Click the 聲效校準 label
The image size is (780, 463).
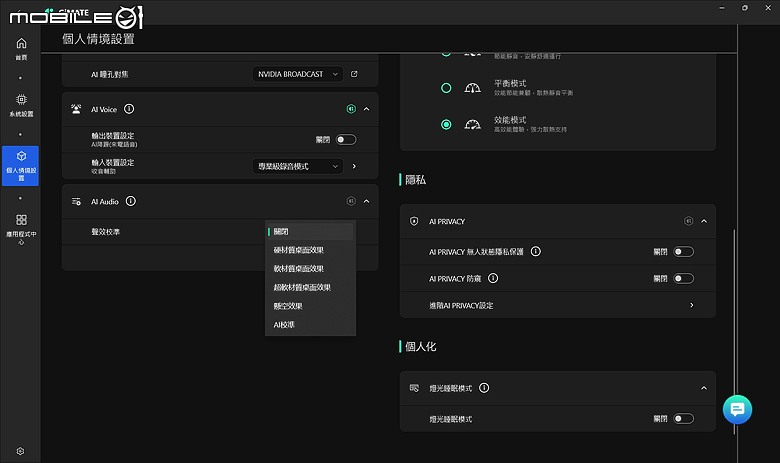pyautogui.click(x=105, y=232)
